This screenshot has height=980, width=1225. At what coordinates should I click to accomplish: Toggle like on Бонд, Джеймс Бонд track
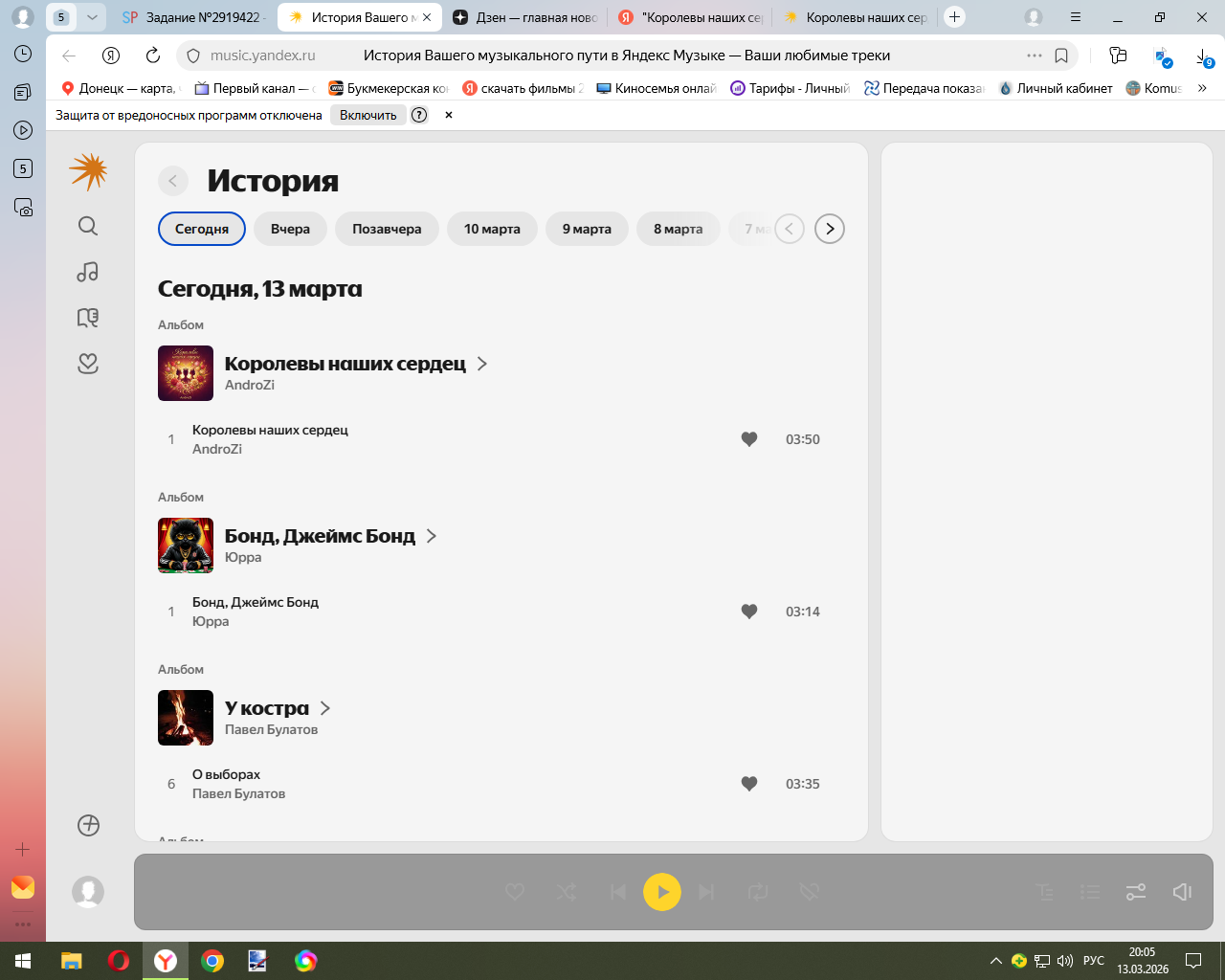click(x=749, y=612)
